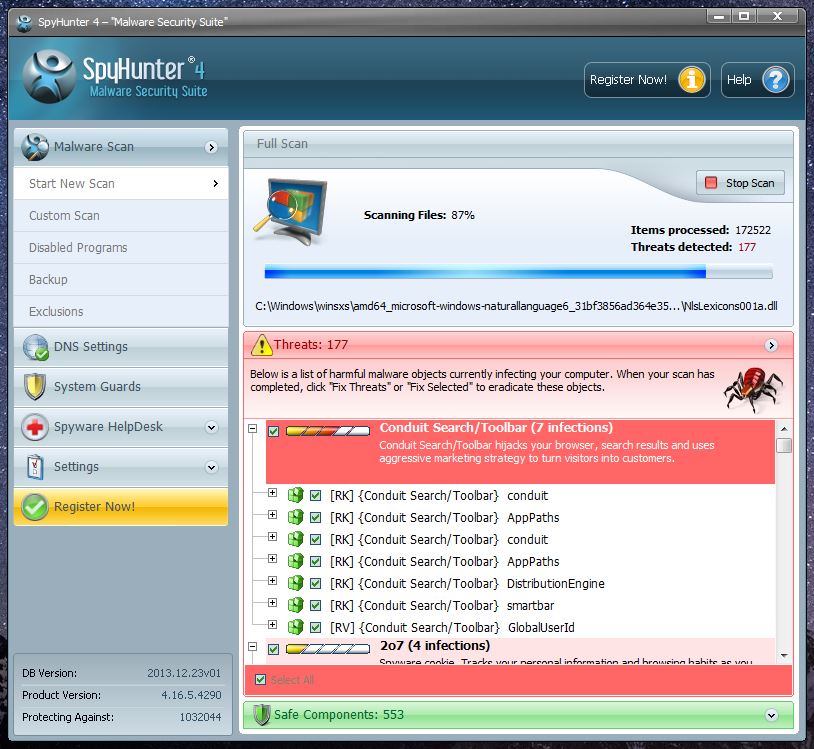Screen dimensions: 814x749
Task: Click the yellow sidebar Register Now! button
Action: [121, 507]
